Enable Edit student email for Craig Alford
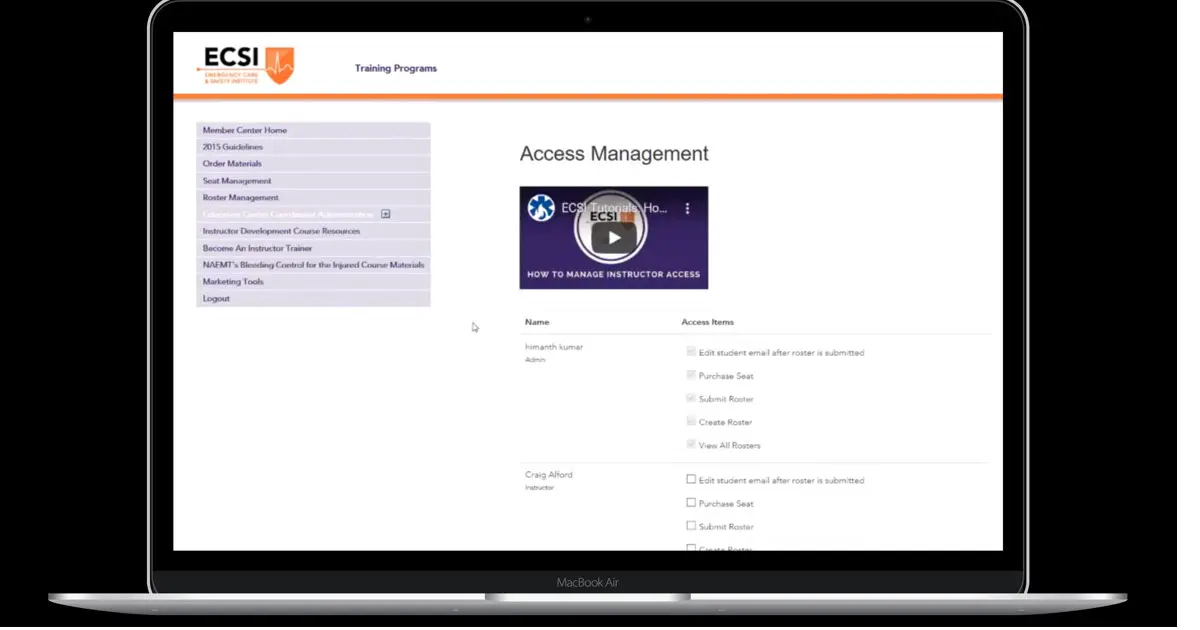The image size is (1200, 630). click(691, 480)
